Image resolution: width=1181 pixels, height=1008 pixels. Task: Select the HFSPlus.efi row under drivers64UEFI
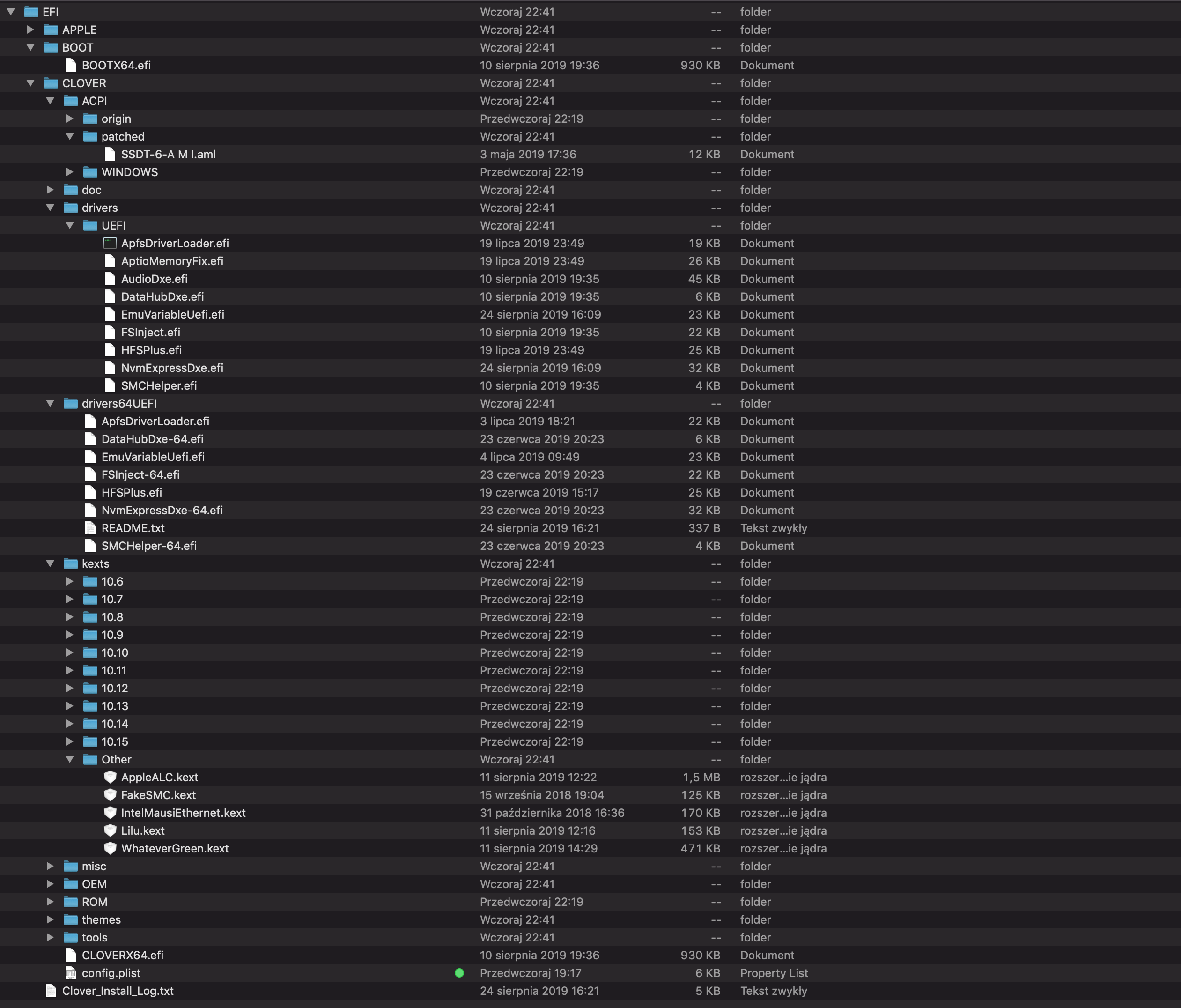[590, 492]
